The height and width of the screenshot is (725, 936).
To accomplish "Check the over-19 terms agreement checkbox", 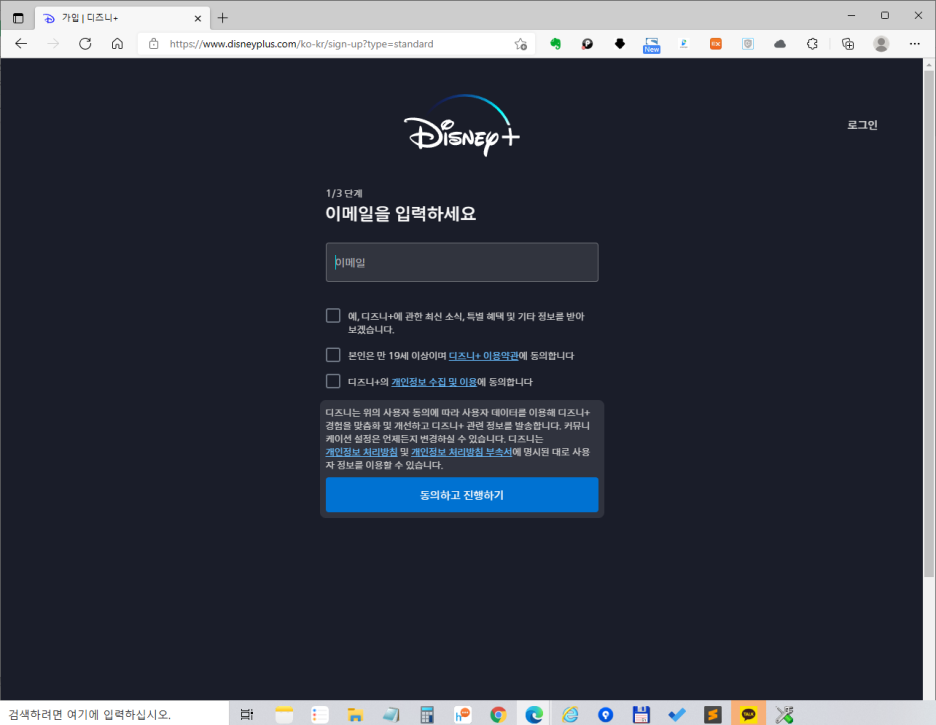I will pos(333,355).
